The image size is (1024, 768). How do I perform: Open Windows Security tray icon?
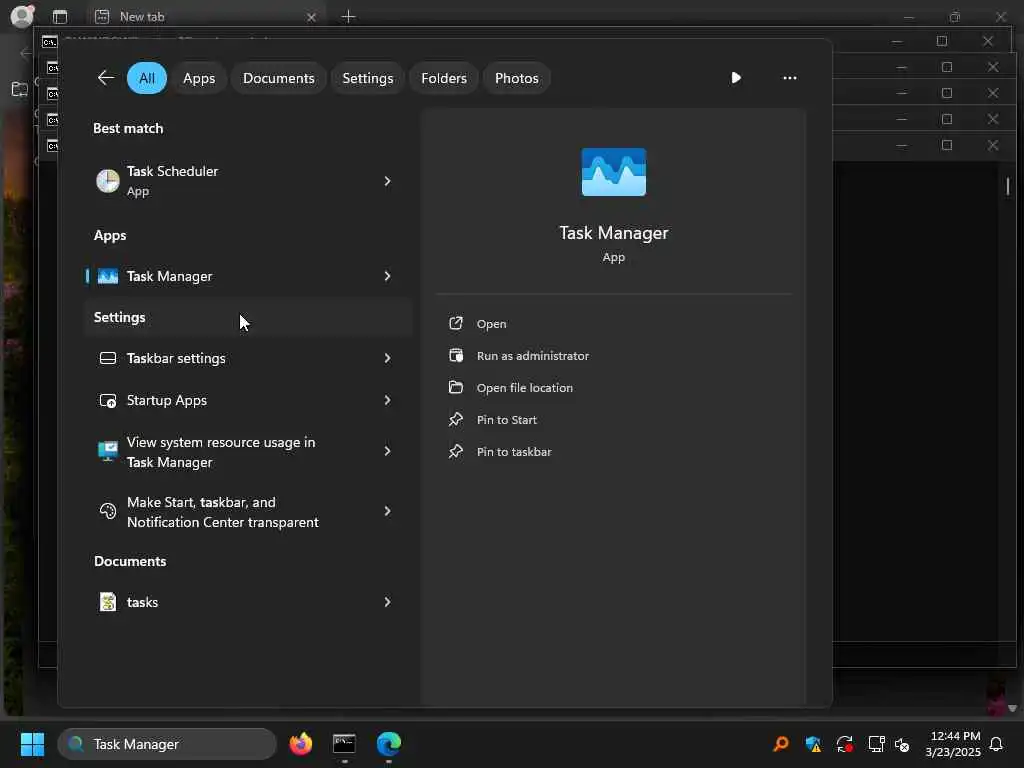click(813, 744)
